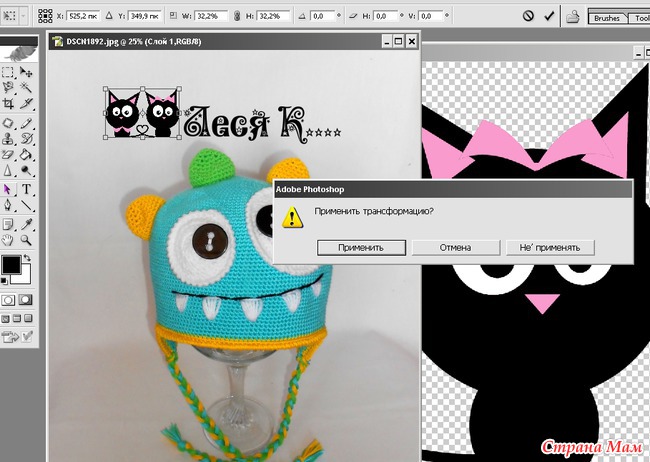This screenshot has height=462, width=650.
Task: Cancel transform with the circle-slash icon
Action: pos(528,17)
